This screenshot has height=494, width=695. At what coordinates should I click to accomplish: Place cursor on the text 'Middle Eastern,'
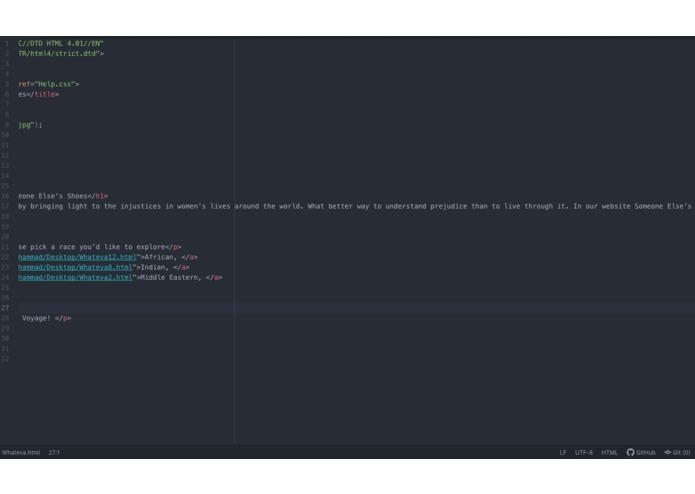[171, 277]
